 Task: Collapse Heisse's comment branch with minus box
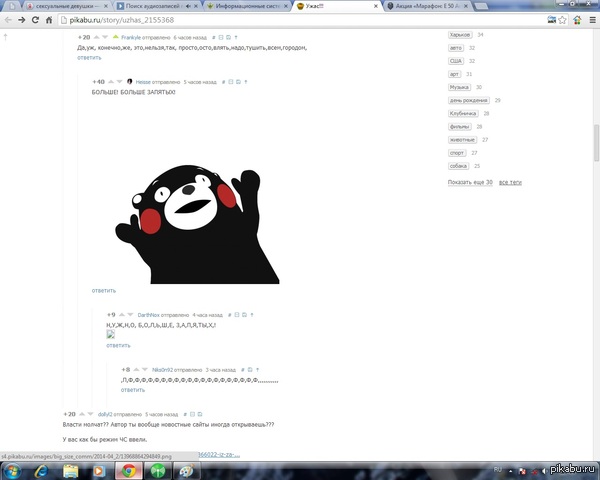tap(231, 82)
